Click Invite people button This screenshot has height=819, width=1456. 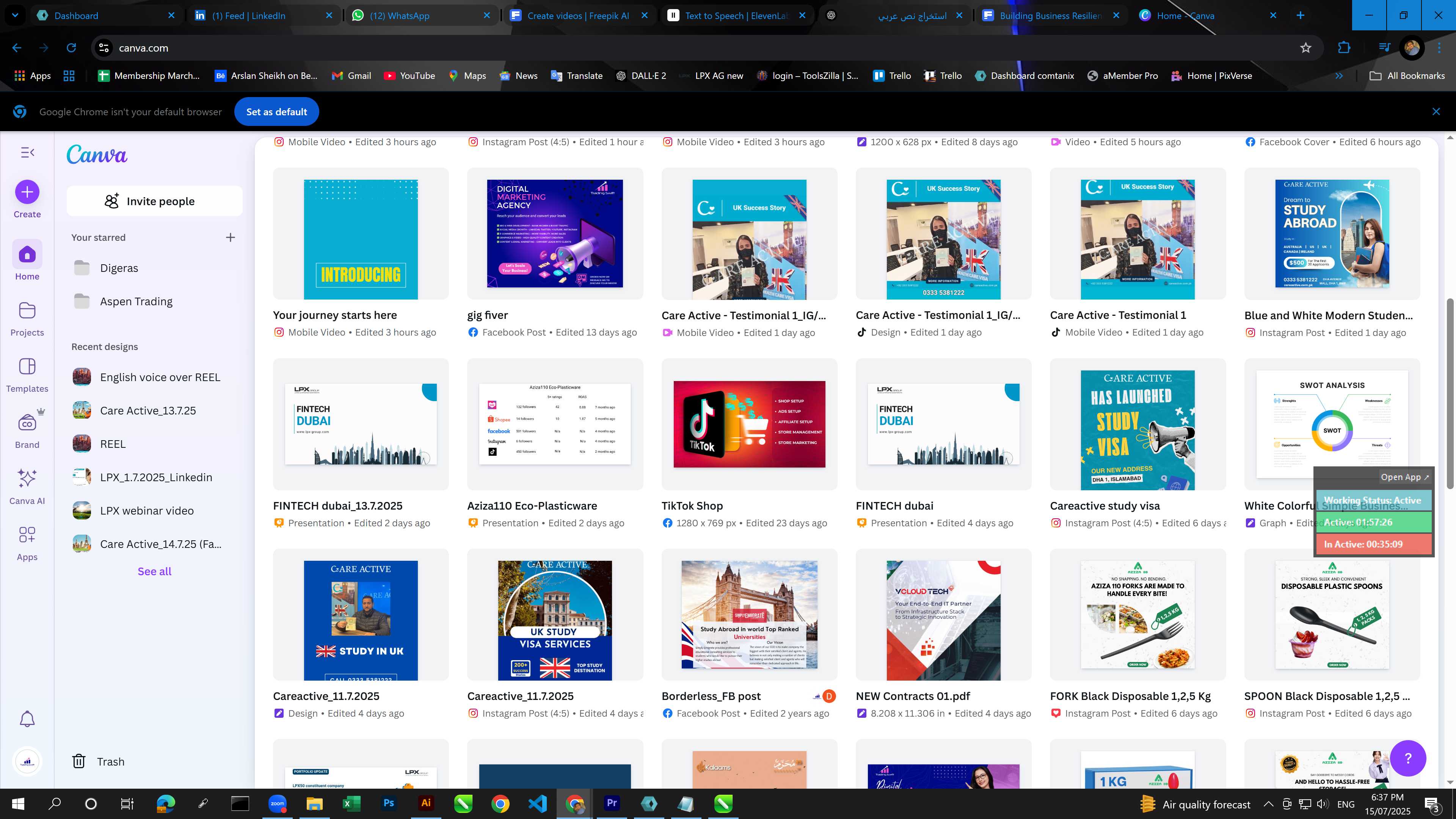tap(154, 201)
